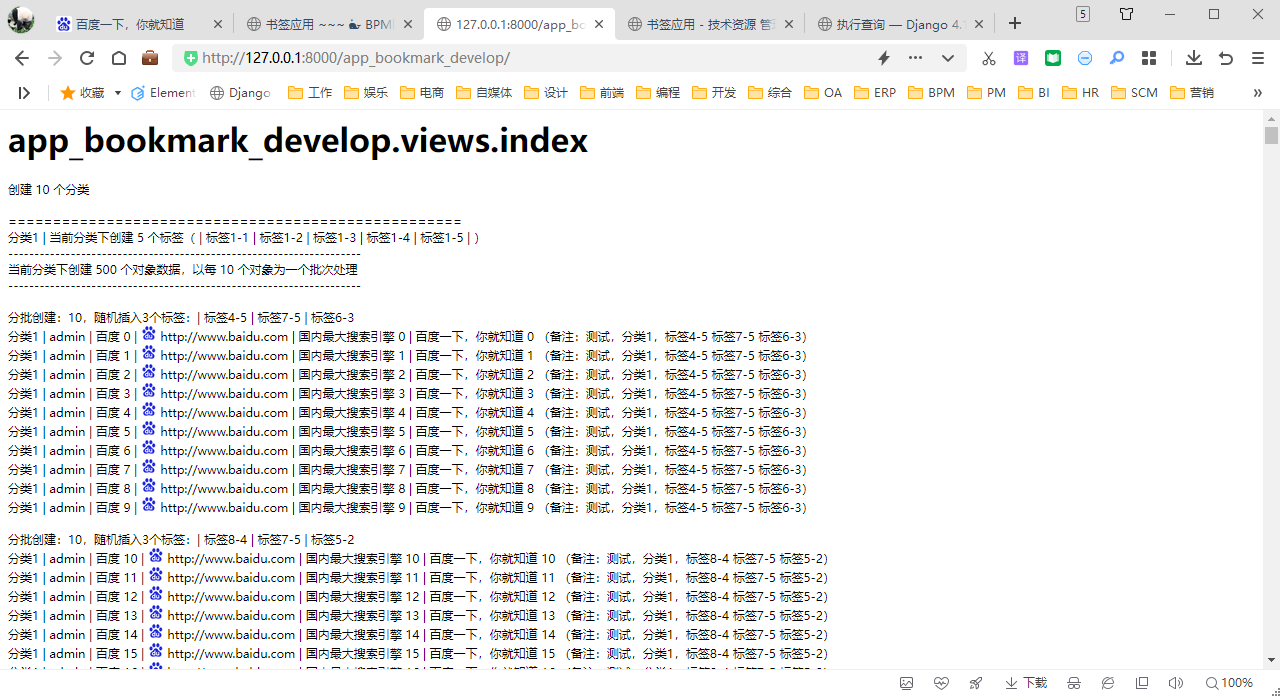Click the panda profile avatar
The width and height of the screenshot is (1280, 696).
(21, 20)
